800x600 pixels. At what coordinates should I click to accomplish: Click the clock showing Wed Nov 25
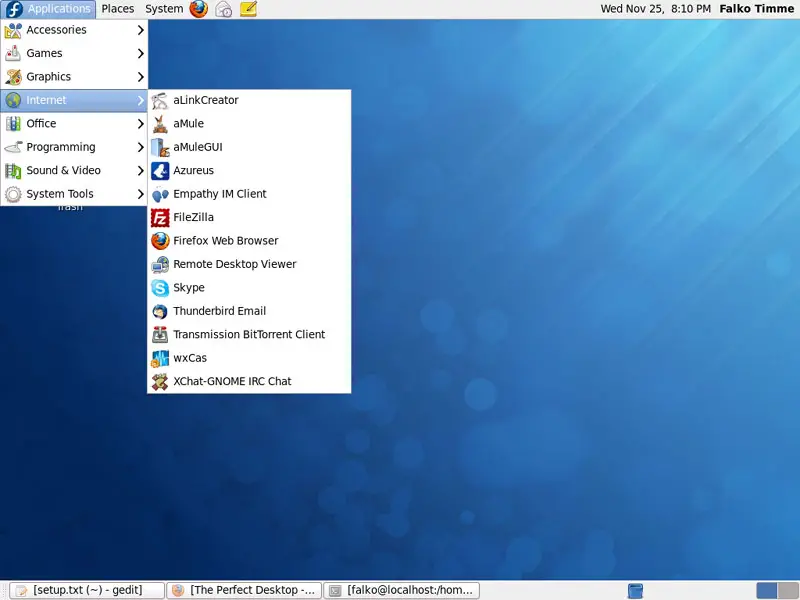[653, 9]
